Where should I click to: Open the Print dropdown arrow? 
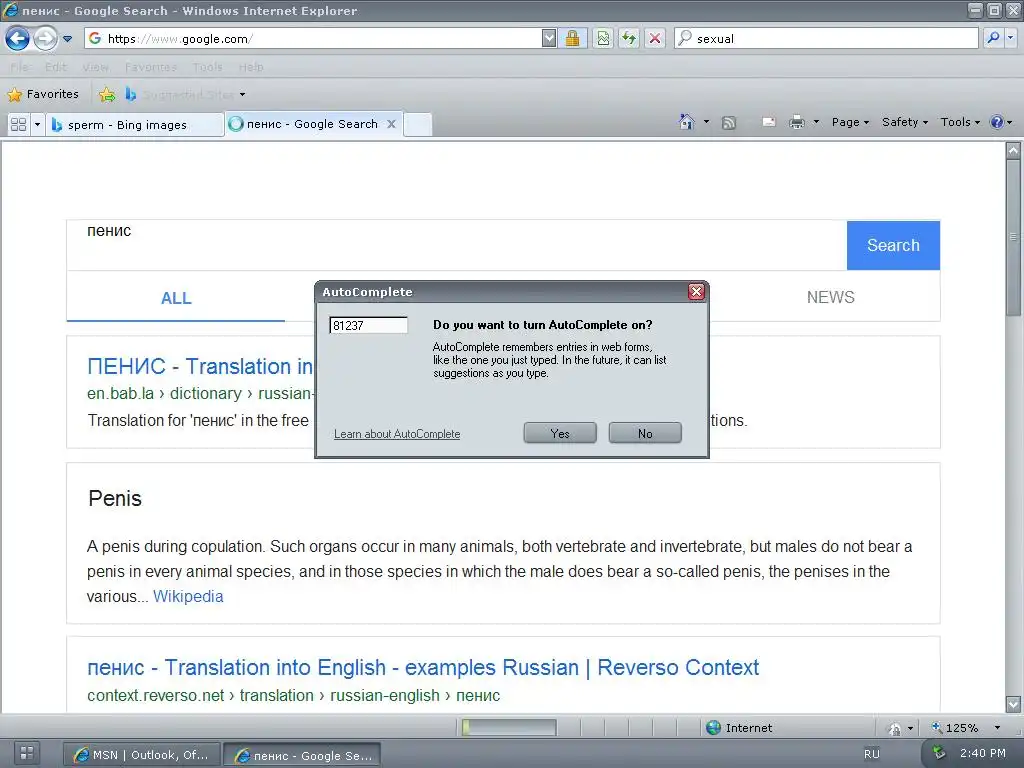(816, 121)
